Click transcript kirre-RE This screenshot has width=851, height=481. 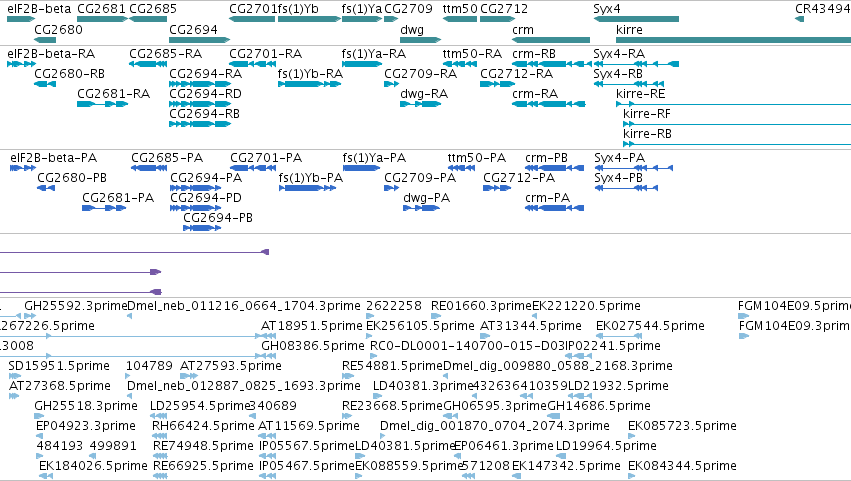[x=641, y=94]
